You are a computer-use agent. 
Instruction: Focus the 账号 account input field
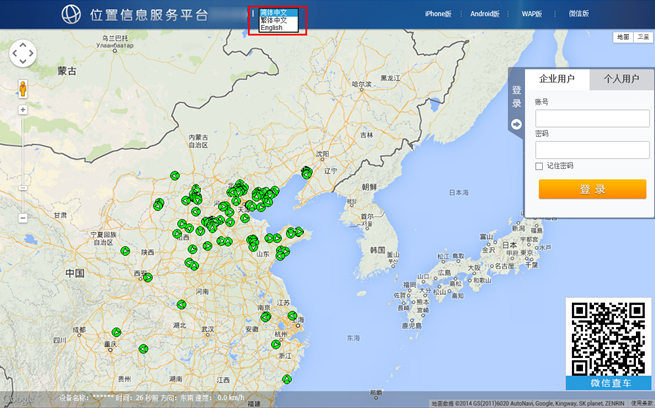coord(592,118)
